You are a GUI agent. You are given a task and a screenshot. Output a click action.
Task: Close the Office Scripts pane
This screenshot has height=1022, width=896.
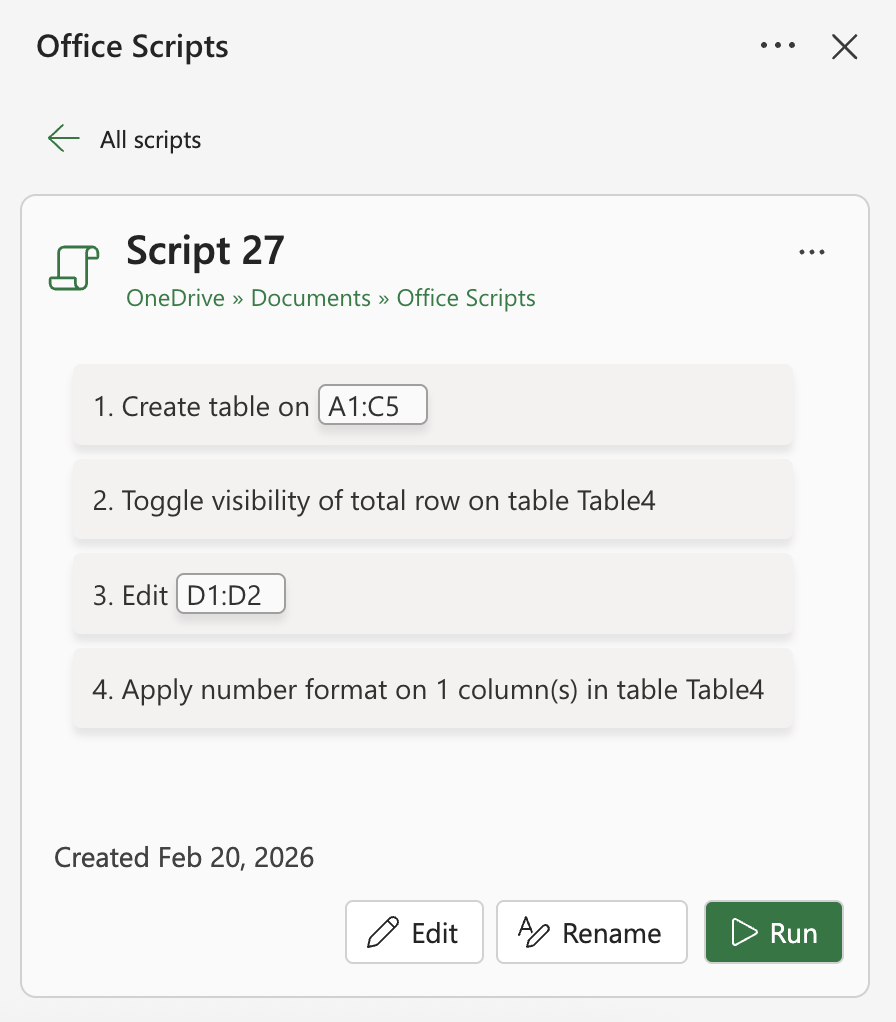tap(845, 46)
